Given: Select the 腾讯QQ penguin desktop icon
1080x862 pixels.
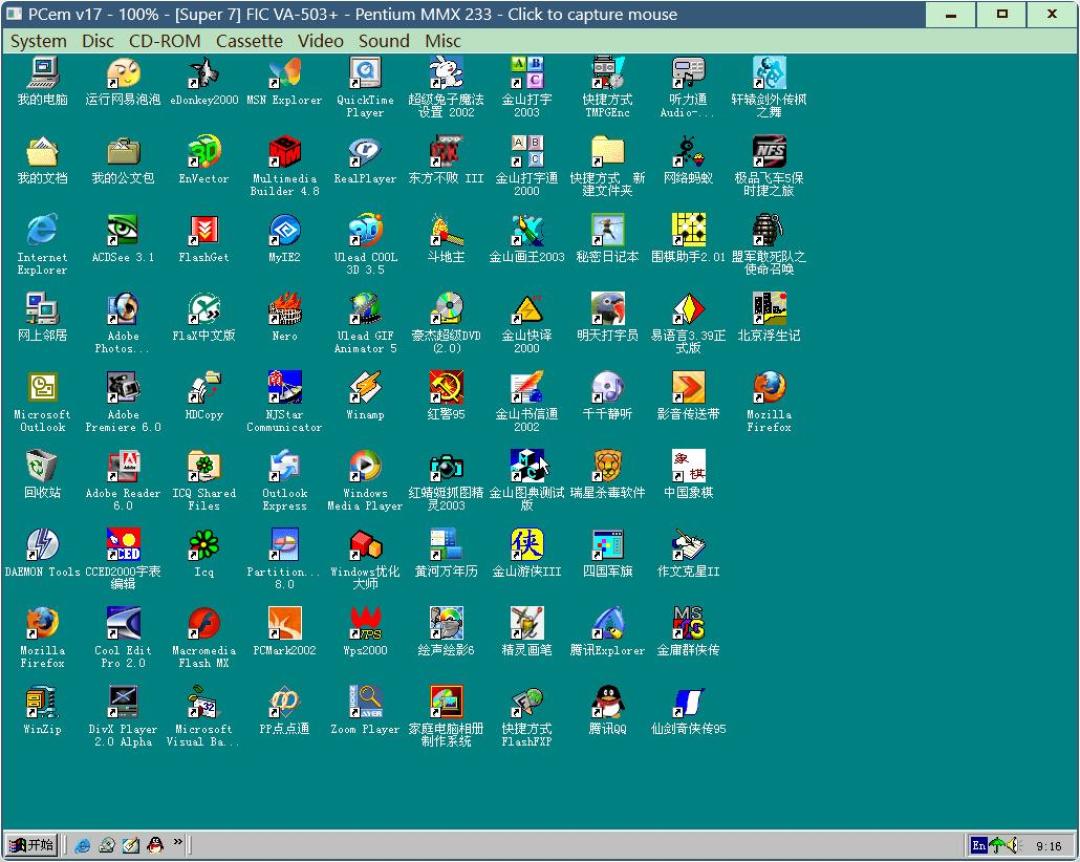Looking at the screenshot, I should point(608,712).
